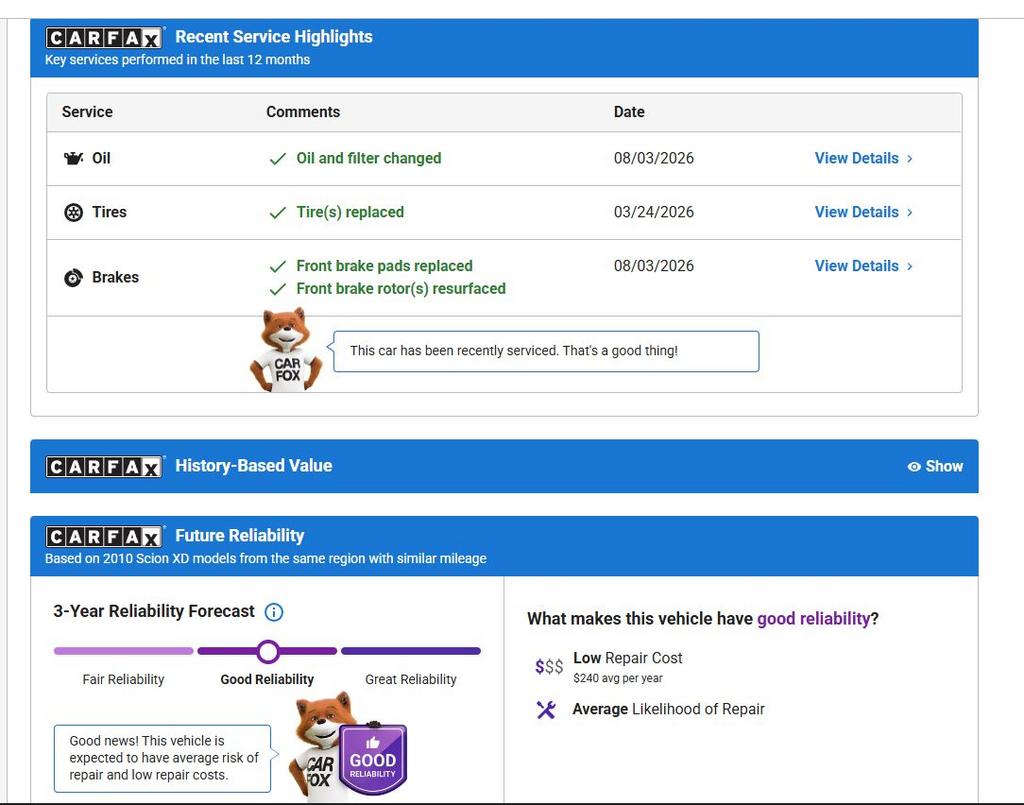Image resolution: width=1024 pixels, height=805 pixels.
Task: Show the History-Based Value section
Action: pos(935,466)
